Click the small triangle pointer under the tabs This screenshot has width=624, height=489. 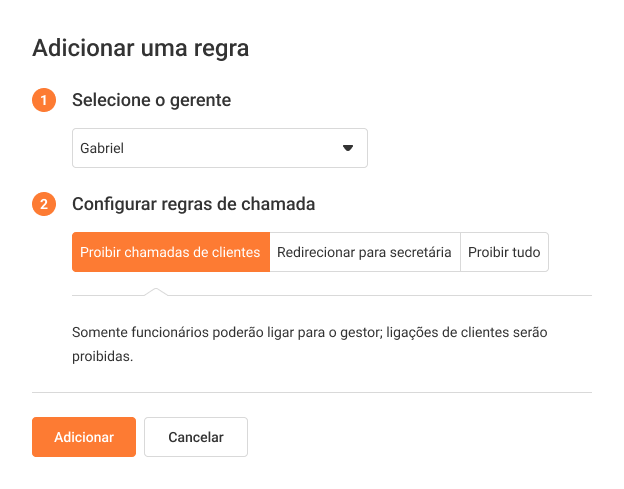(156, 291)
